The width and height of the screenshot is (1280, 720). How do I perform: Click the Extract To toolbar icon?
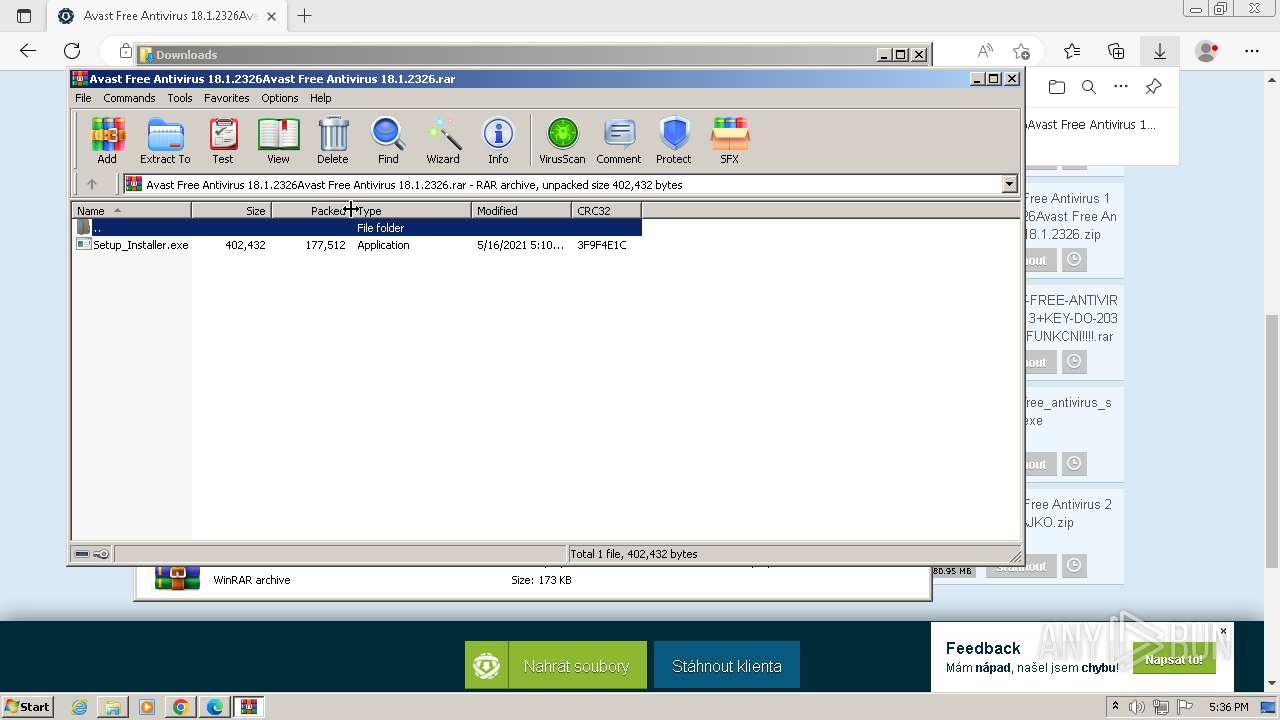pyautogui.click(x=165, y=140)
